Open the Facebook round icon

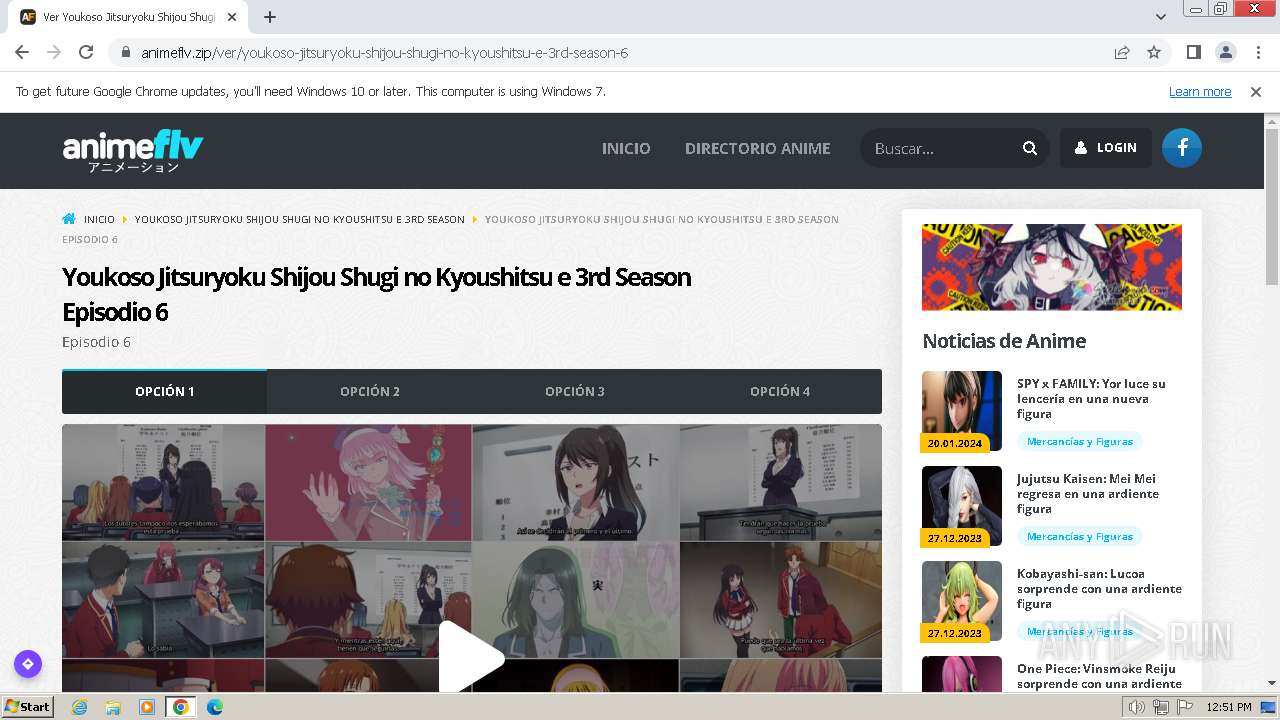pos(1182,148)
